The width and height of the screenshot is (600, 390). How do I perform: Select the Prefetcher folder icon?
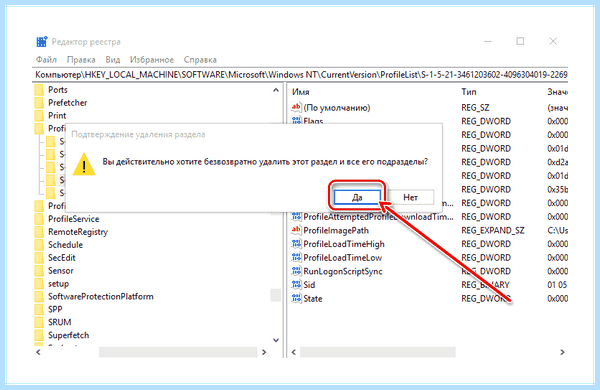pos(39,103)
